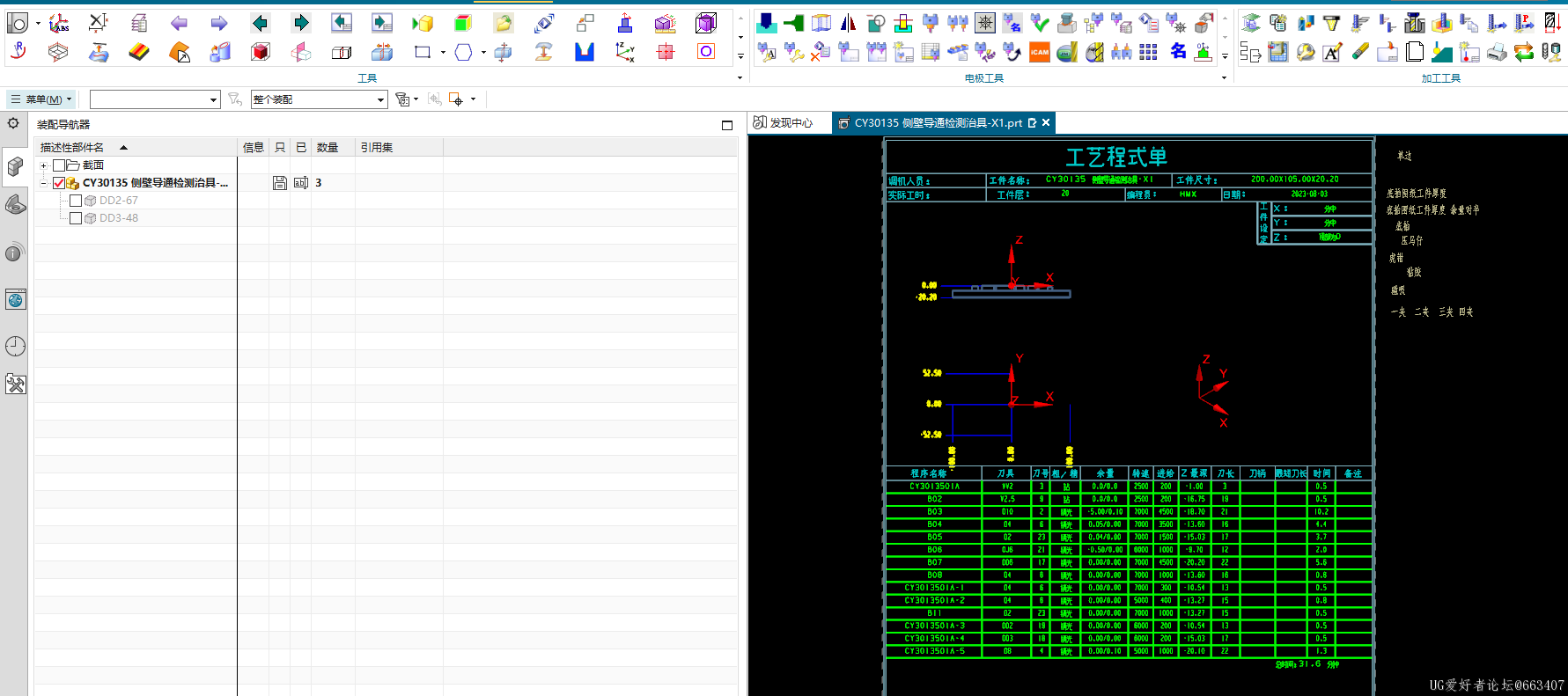This screenshot has width=1568, height=696.
Task: Open the hexagon tool dropdown arrow
Action: tap(483, 53)
